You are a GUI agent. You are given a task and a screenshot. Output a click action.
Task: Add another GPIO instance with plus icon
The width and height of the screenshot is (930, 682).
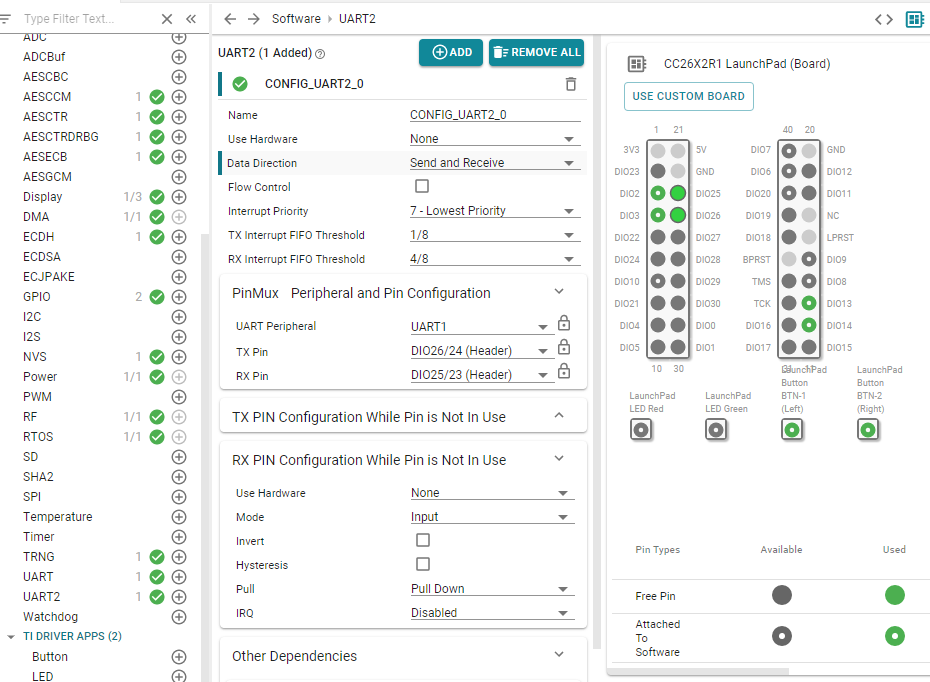pyautogui.click(x=179, y=297)
